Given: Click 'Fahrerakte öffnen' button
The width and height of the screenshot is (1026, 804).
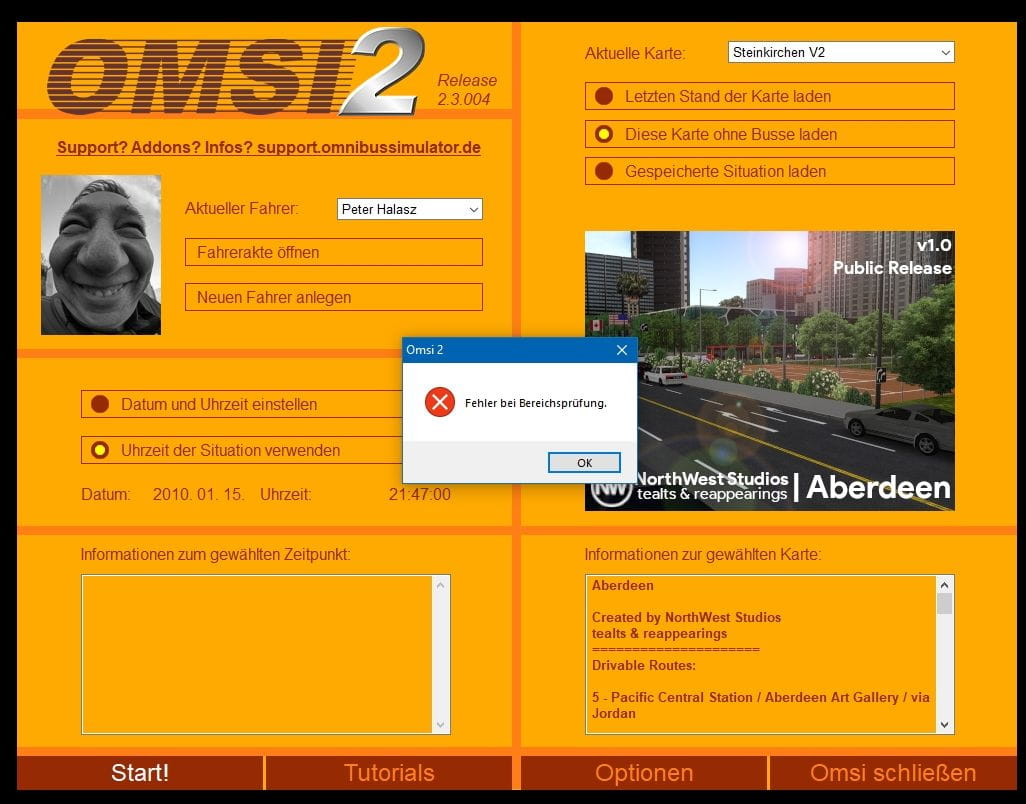Looking at the screenshot, I should click(x=333, y=252).
